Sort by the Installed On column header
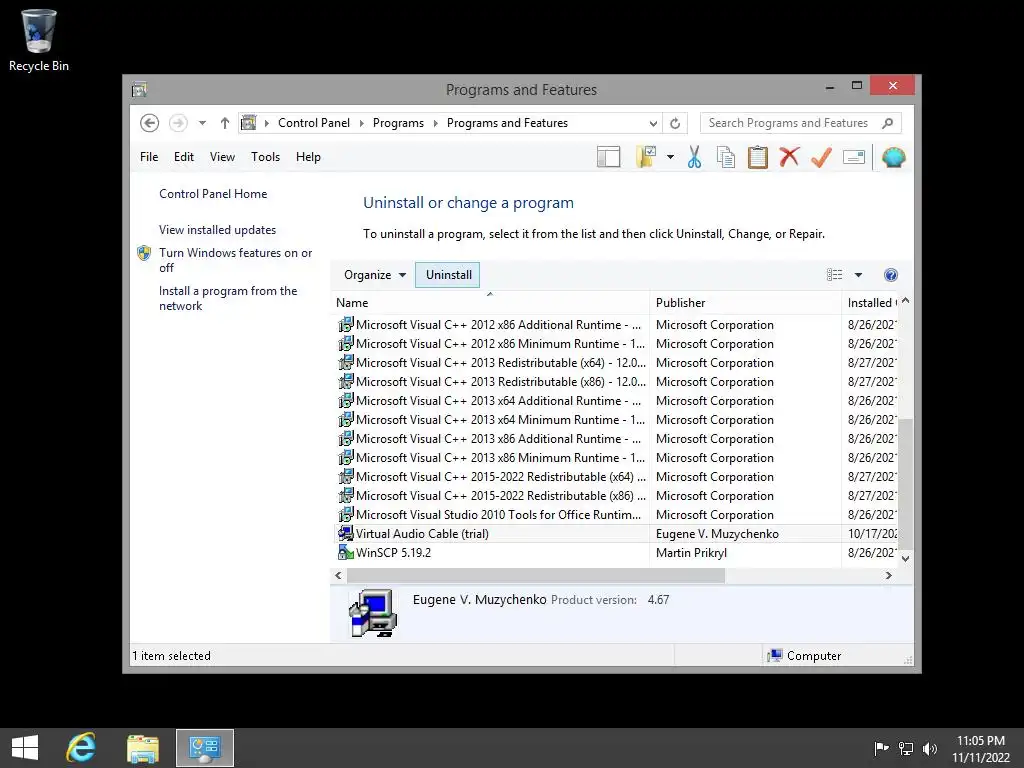Viewport: 1024px width, 768px height. coord(871,302)
